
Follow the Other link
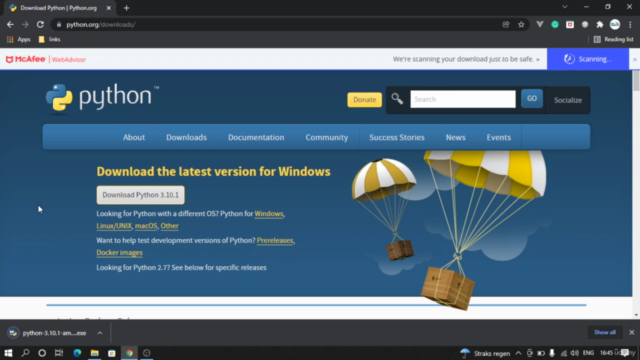point(169,226)
